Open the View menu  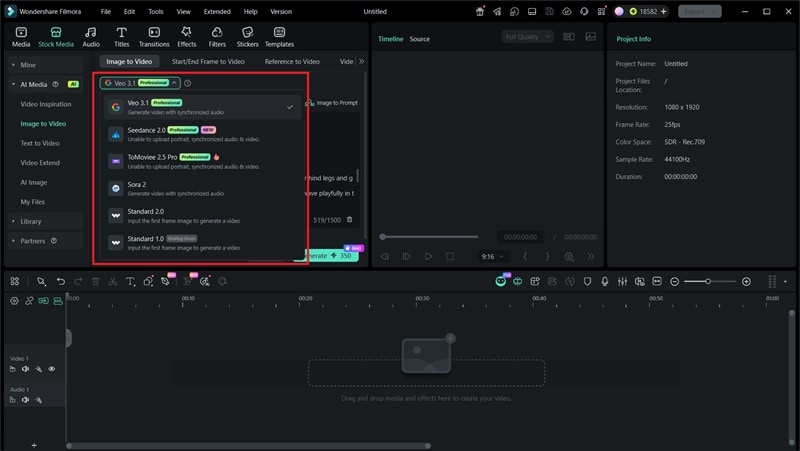click(x=183, y=11)
